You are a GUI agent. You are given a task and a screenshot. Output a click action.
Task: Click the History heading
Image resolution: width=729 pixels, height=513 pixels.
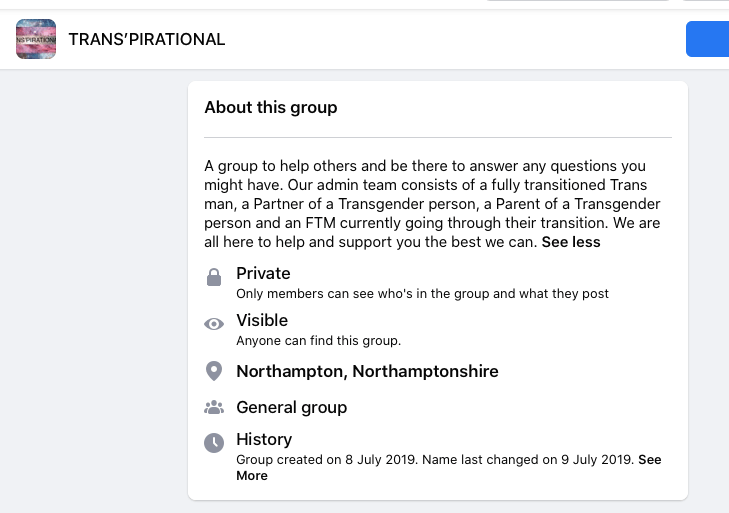point(264,439)
